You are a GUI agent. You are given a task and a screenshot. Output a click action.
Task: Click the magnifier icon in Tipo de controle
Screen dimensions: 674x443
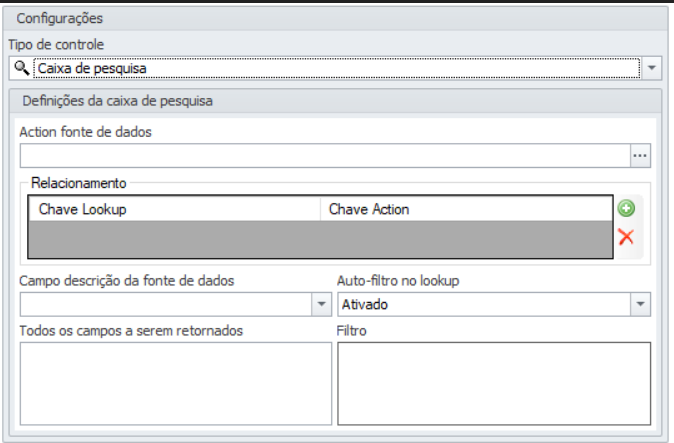[x=22, y=68]
